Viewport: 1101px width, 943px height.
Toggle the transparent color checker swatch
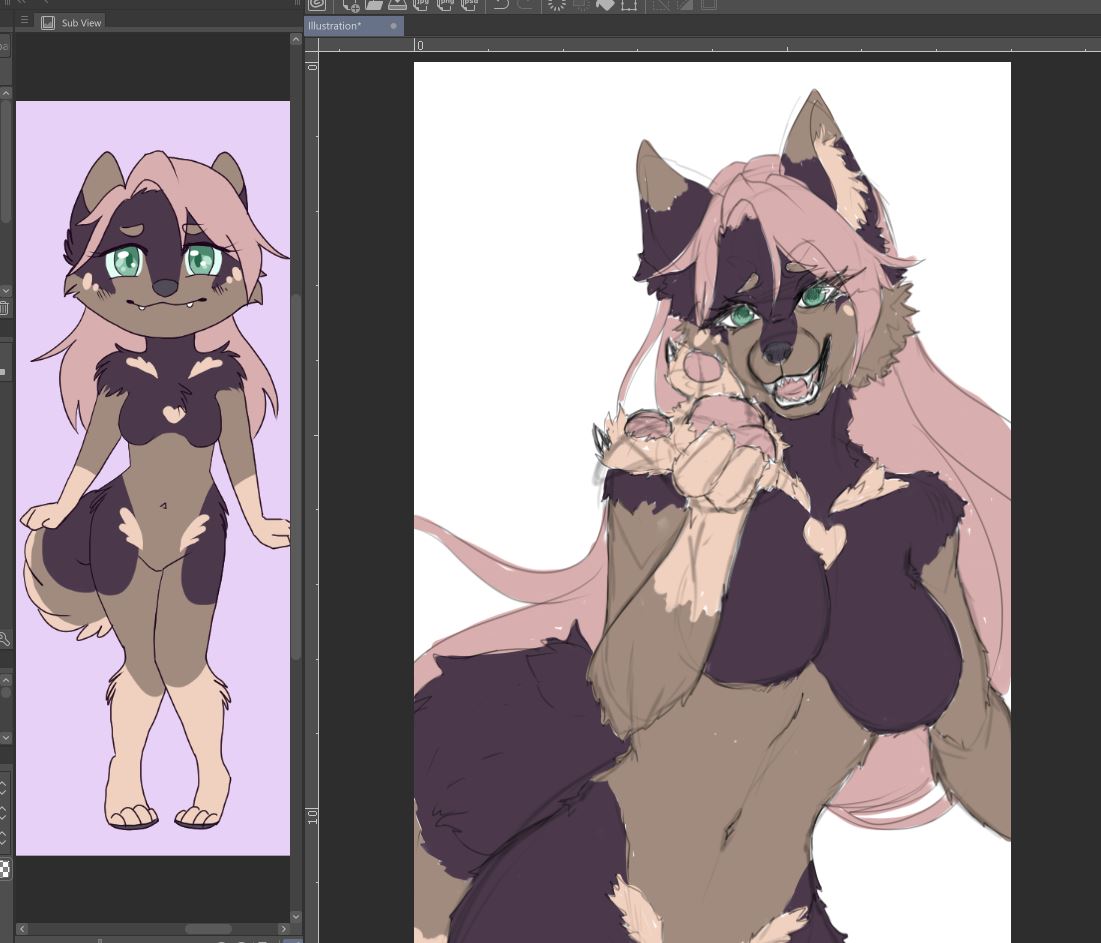pyautogui.click(x=5, y=869)
